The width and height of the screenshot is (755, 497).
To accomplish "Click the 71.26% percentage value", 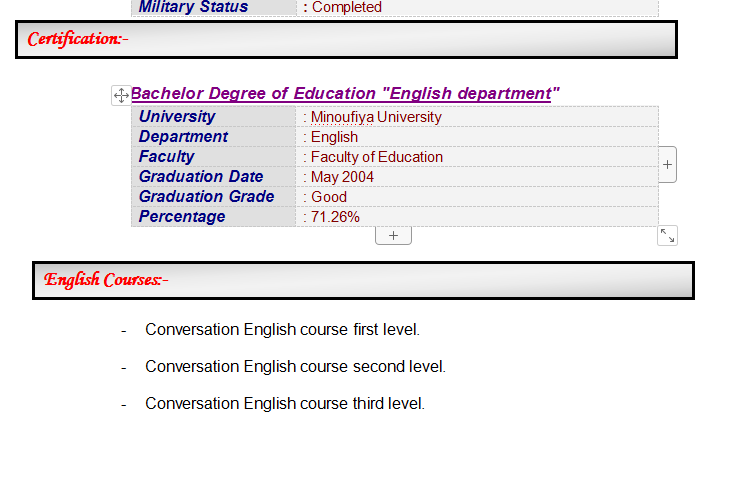I will coord(335,217).
